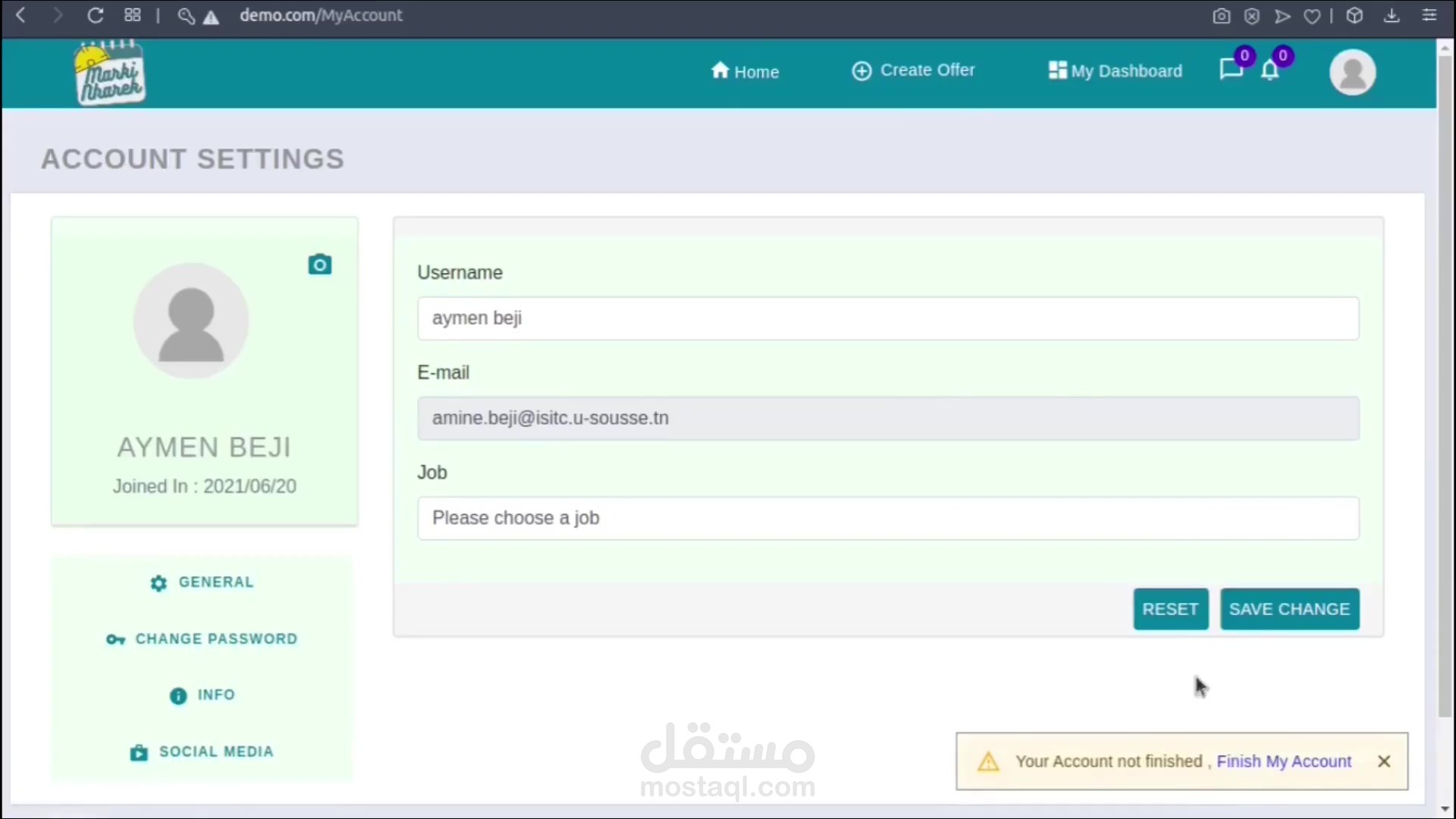Open the Job selection dropdown
Viewport: 1456px width, 819px height.
pyautogui.click(x=887, y=518)
